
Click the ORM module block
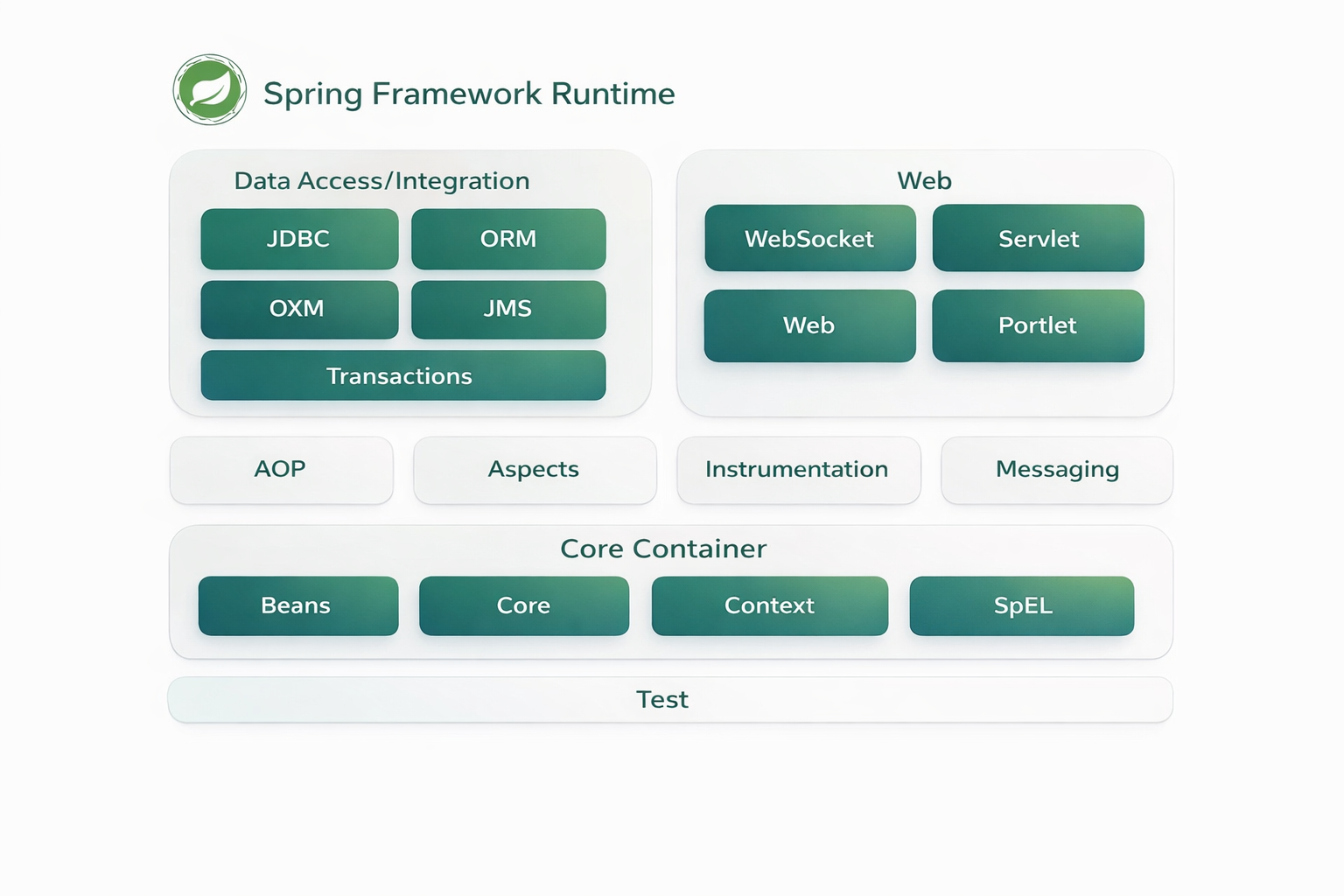(508, 239)
